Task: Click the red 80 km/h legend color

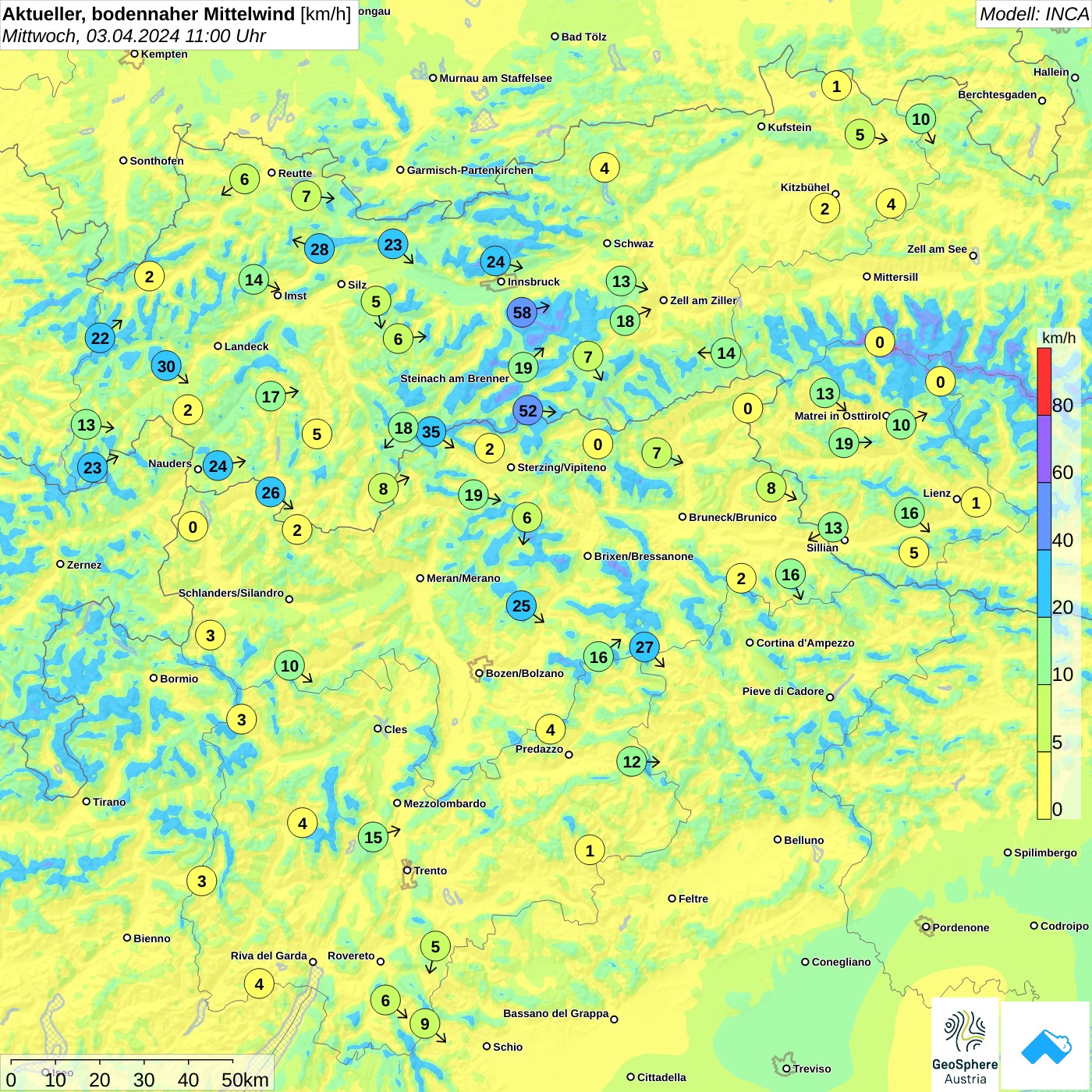Action: [x=1044, y=381]
